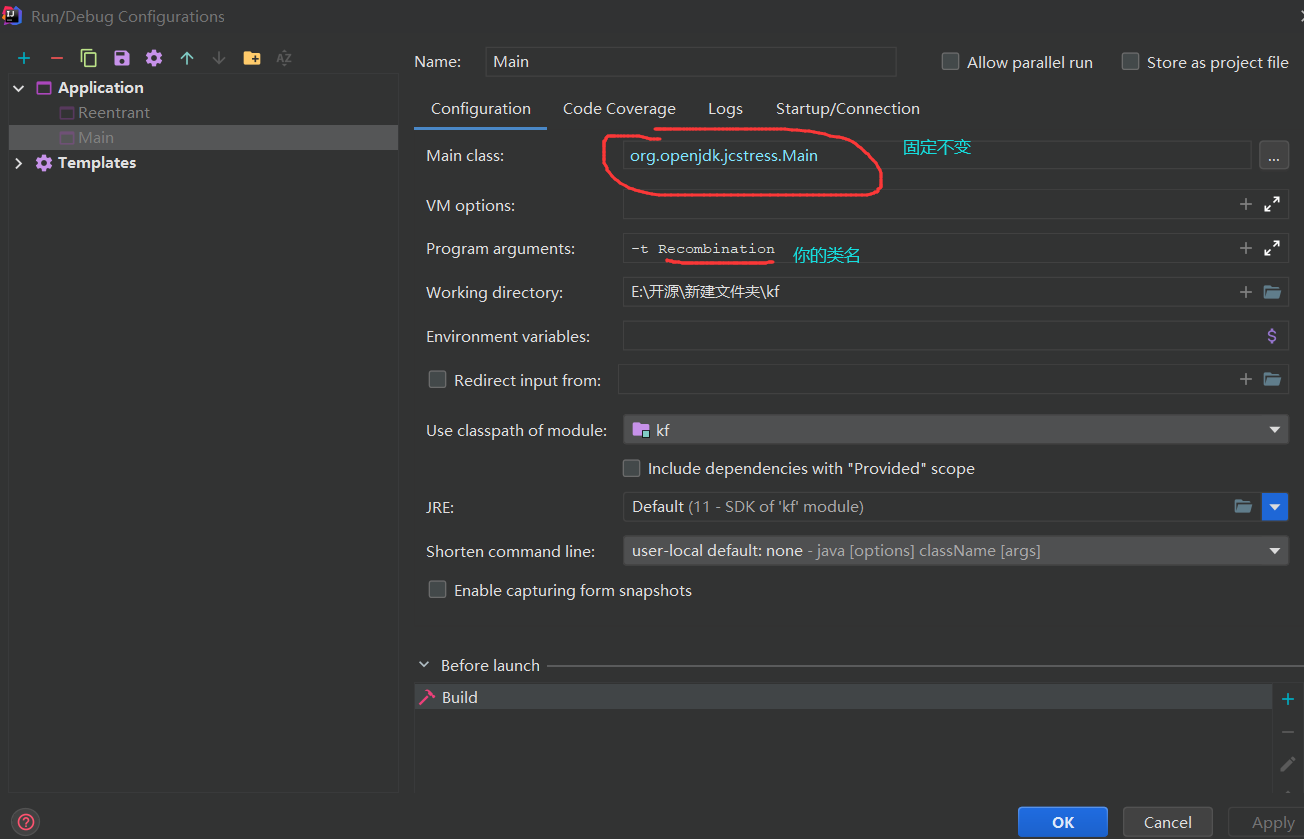Select the Build task row
This screenshot has width=1304, height=839.
click(x=842, y=697)
